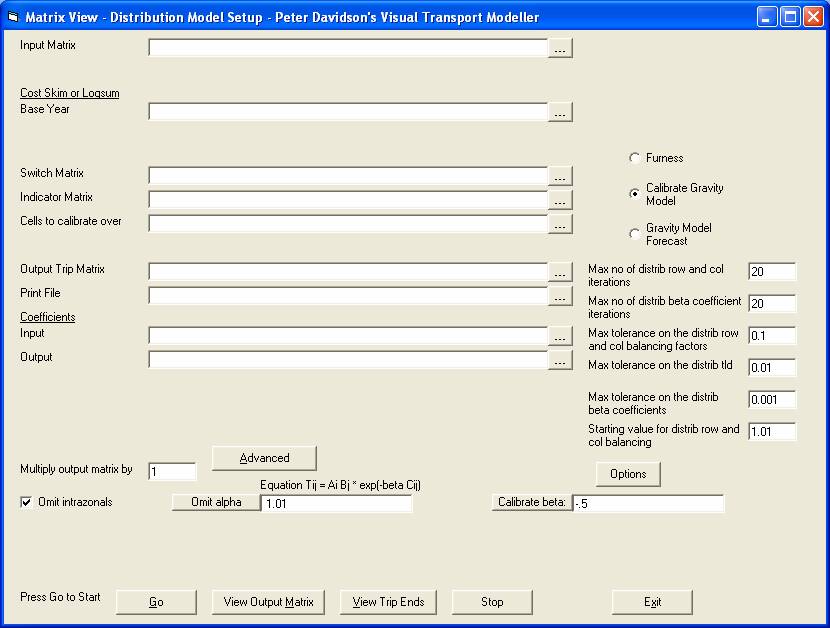The height and width of the screenshot is (628, 830).
Task: Click the Multiply output matrix by field
Action: coord(172,471)
